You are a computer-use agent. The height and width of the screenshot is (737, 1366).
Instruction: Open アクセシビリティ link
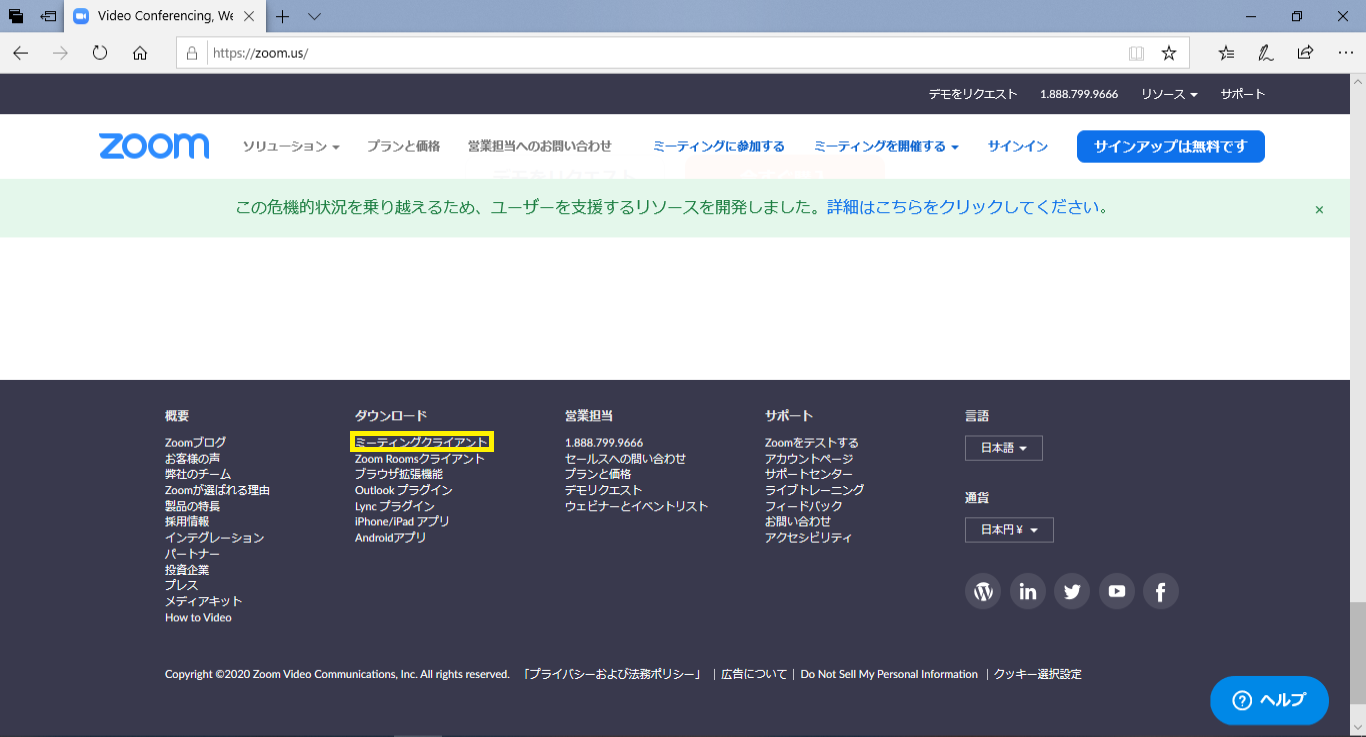[809, 538]
